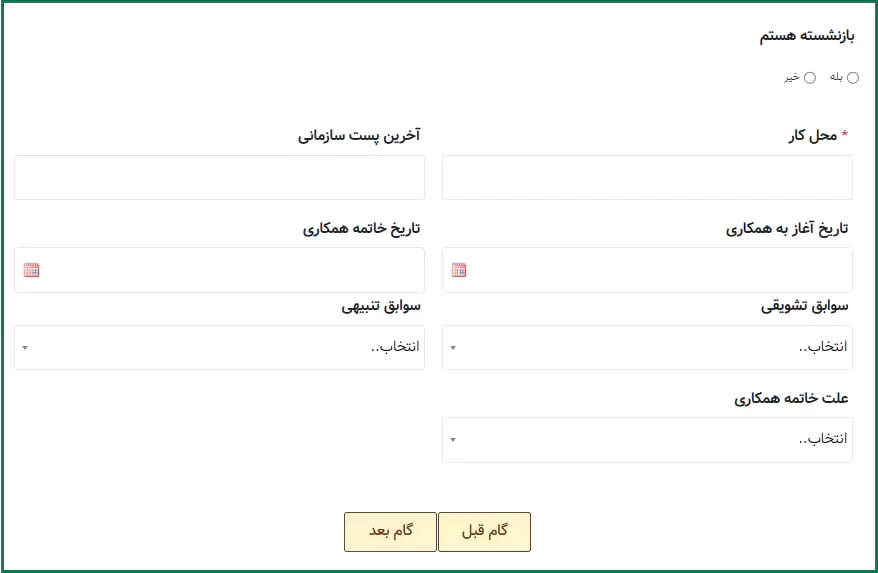
Task: Select the خیر radio button
Action: click(x=810, y=78)
